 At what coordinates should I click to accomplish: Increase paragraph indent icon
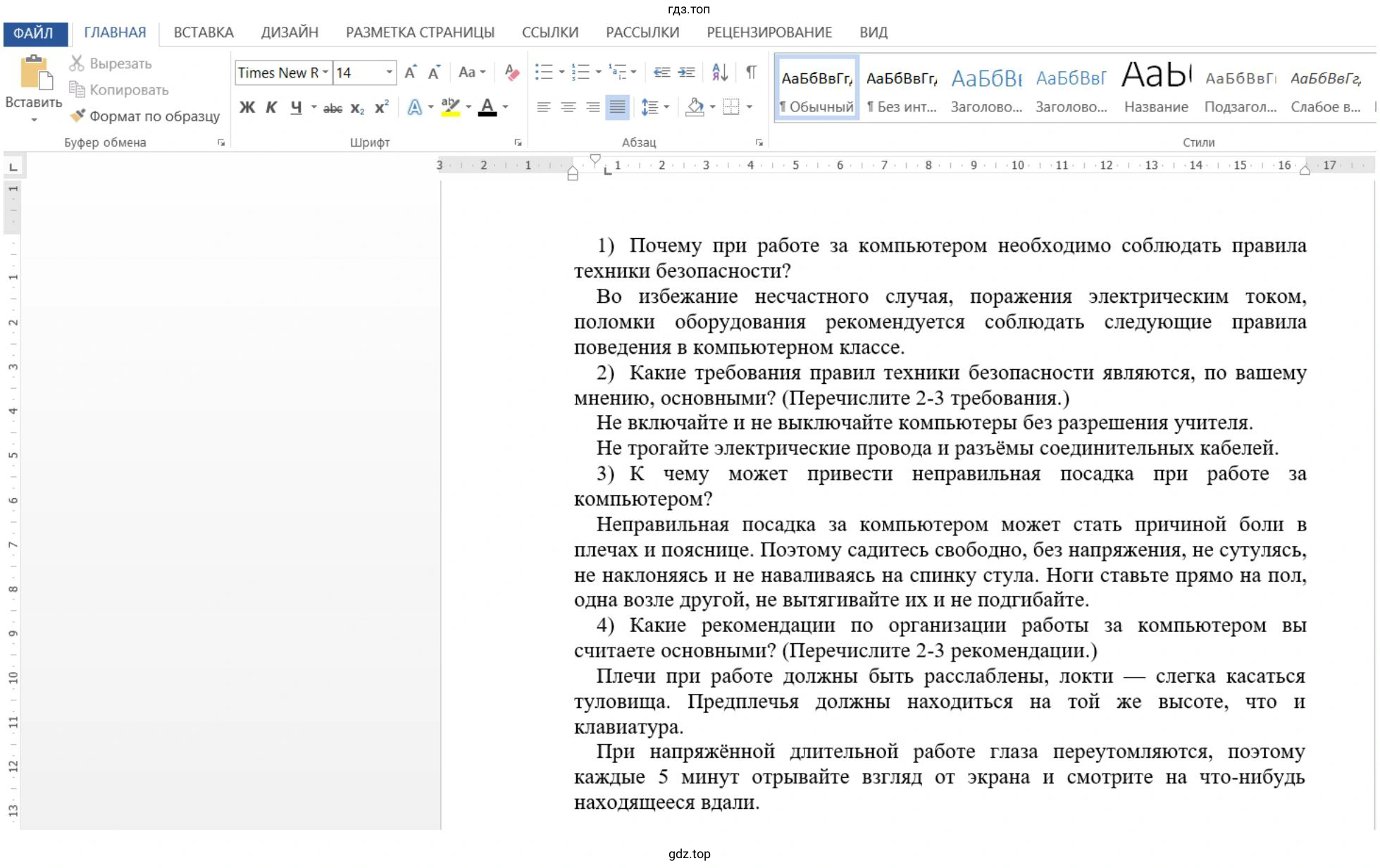[686, 72]
